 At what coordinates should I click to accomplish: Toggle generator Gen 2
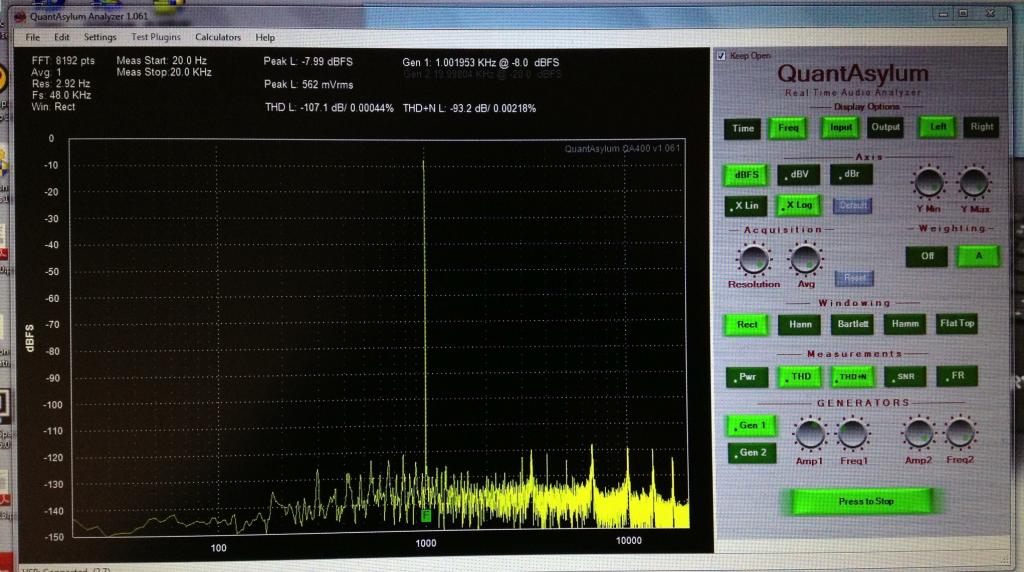pyautogui.click(x=752, y=453)
